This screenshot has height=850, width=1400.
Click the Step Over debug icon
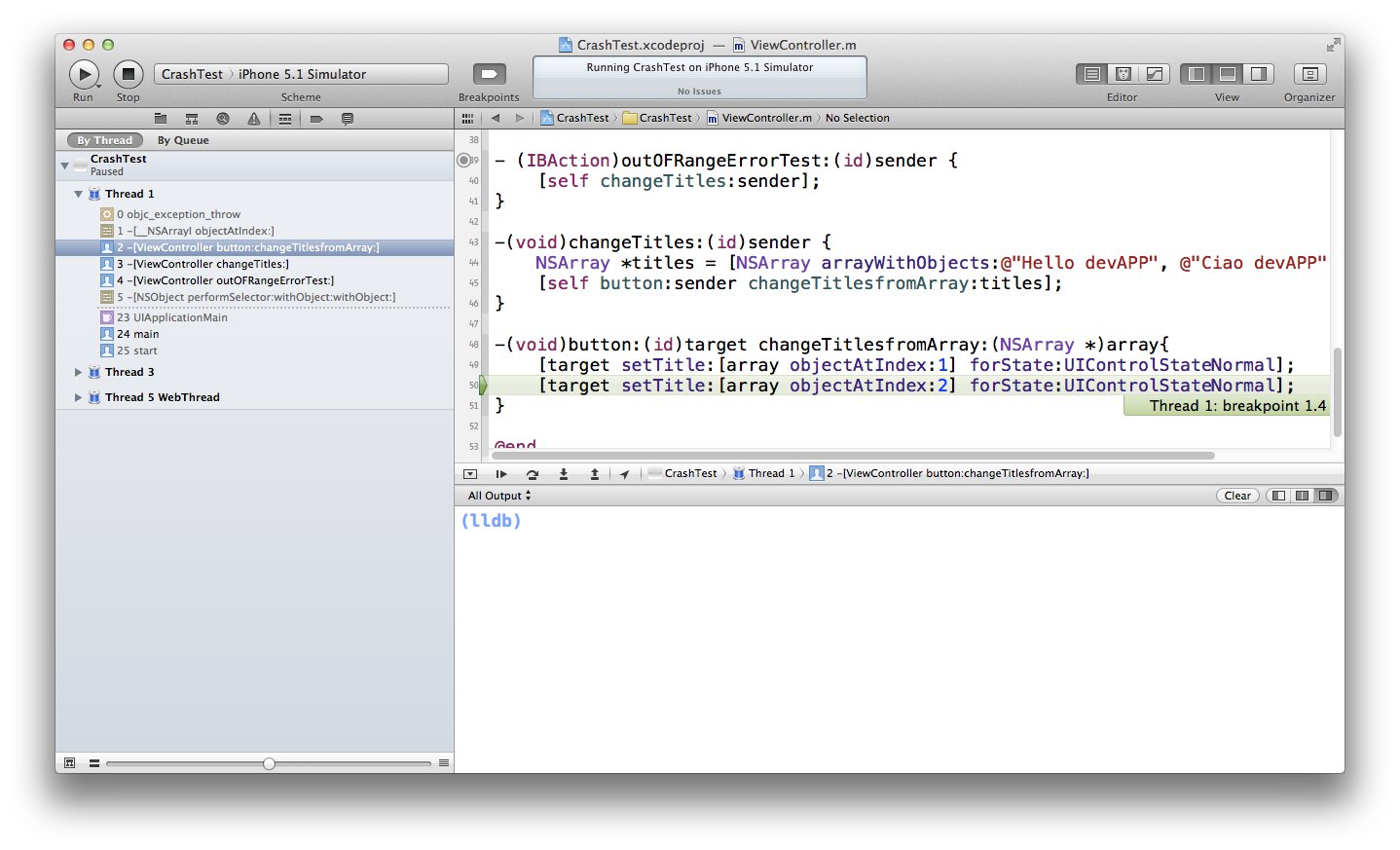coord(532,474)
